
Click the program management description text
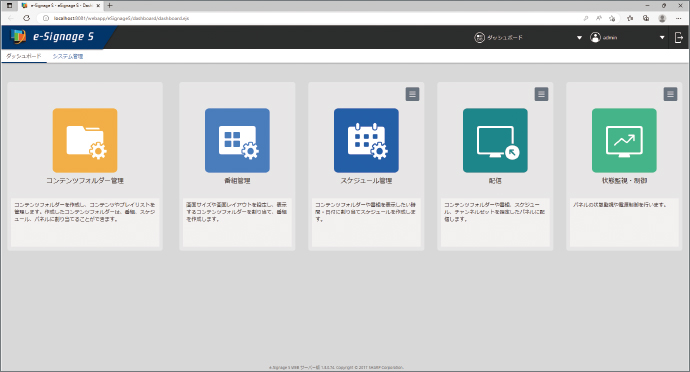pyautogui.click(x=237, y=212)
